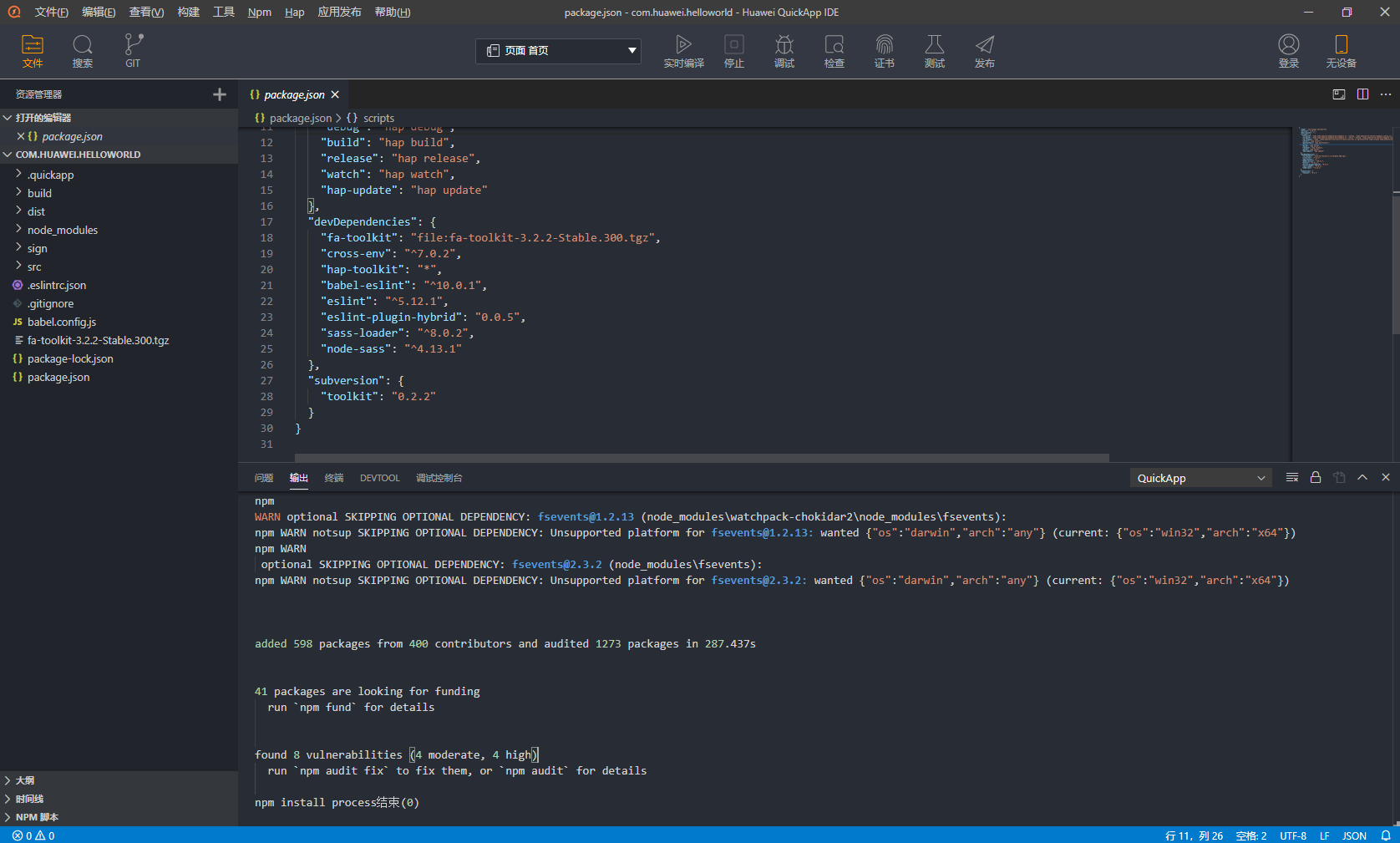Add new item in resource manager

pyautogui.click(x=220, y=94)
